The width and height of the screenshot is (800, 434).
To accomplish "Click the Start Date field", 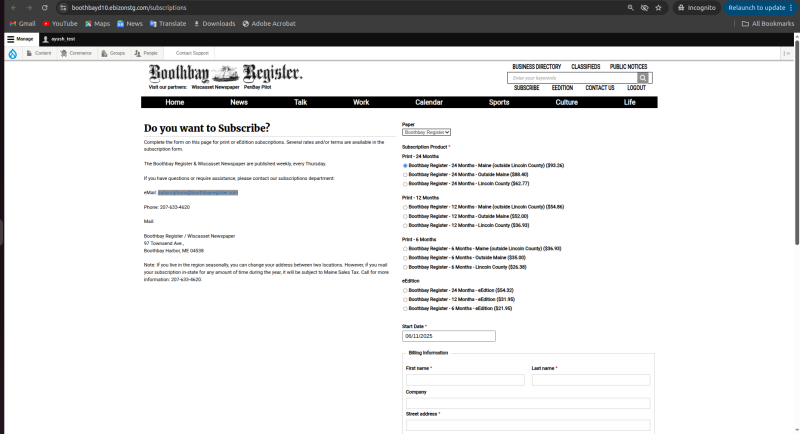I will coord(449,336).
